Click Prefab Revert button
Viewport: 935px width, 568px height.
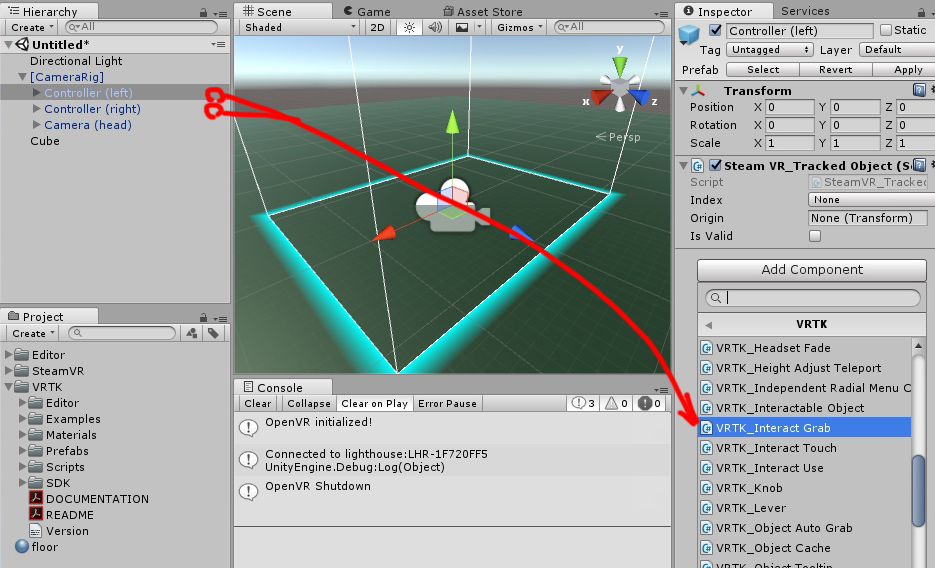coord(835,70)
